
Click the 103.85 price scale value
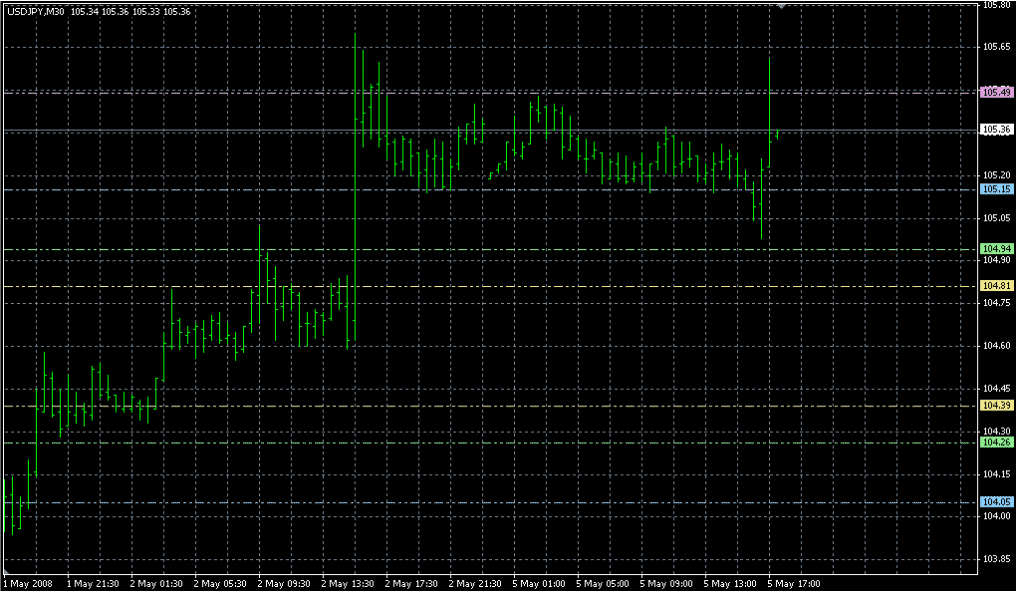coord(994,559)
